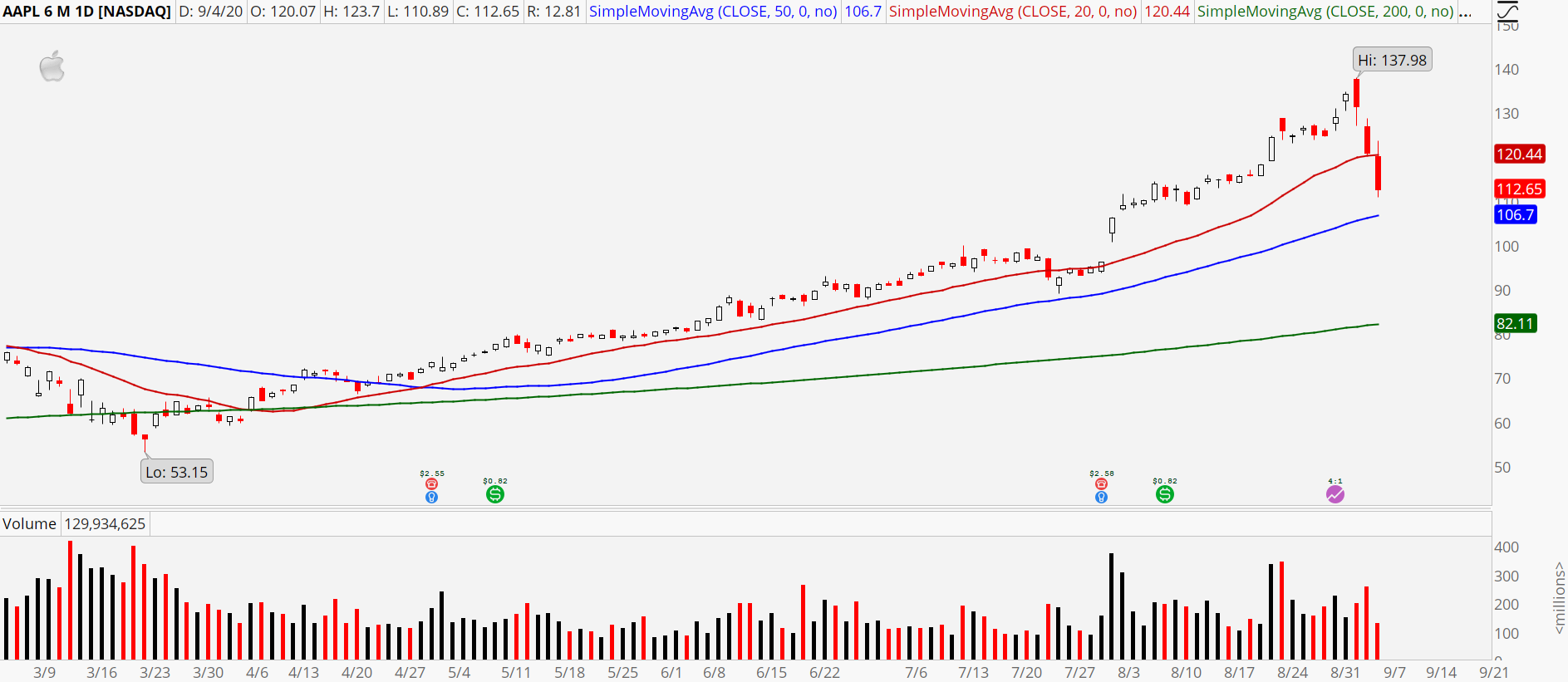The image size is (1568, 682).
Task: Click the open price O: 120.07
Action: 283,12
